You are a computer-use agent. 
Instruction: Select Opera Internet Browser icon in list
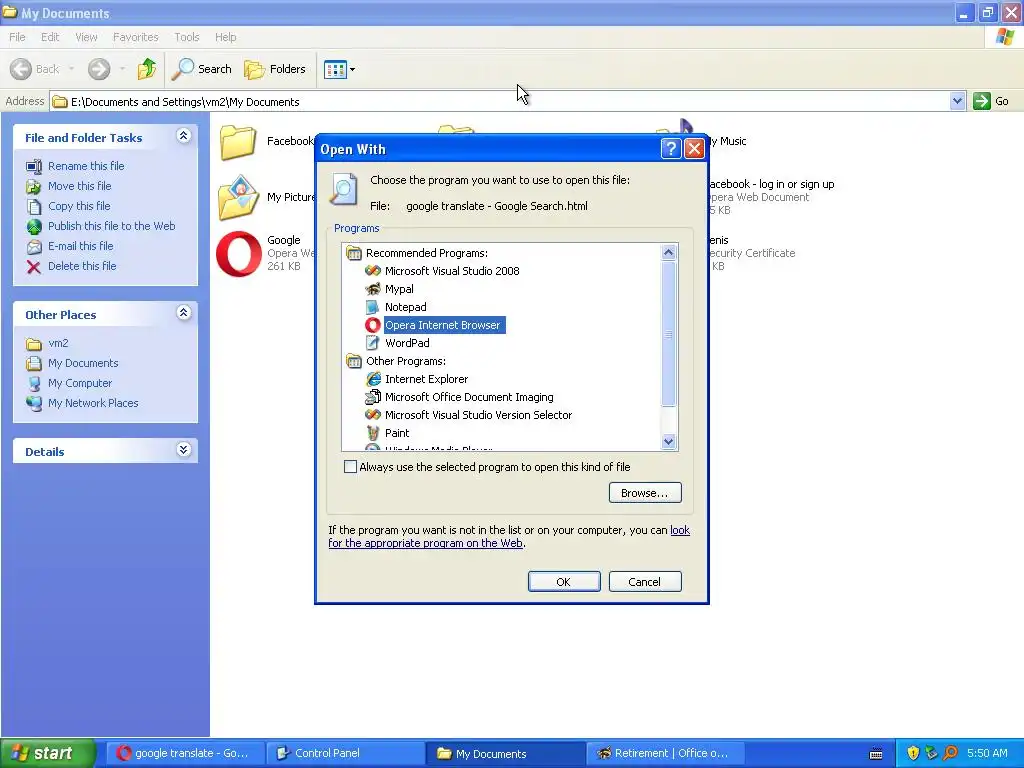point(373,325)
